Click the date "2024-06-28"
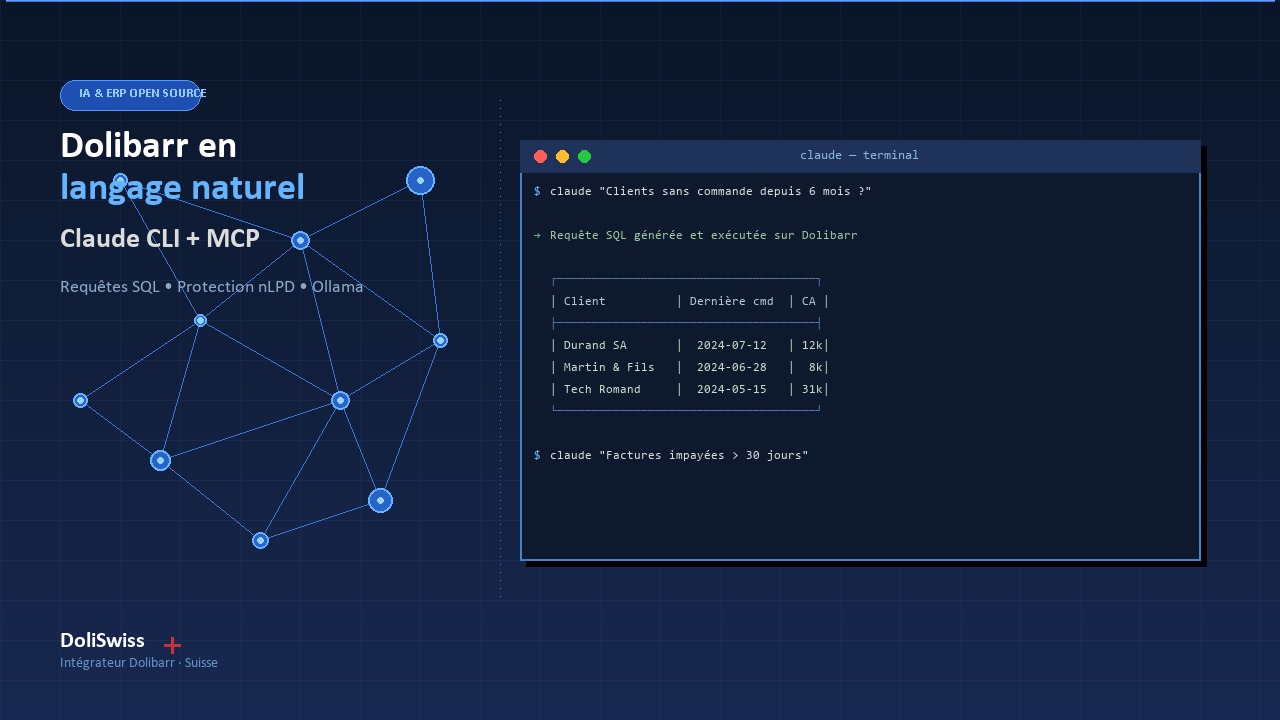Screen dimensions: 1280x720 pos(731,367)
